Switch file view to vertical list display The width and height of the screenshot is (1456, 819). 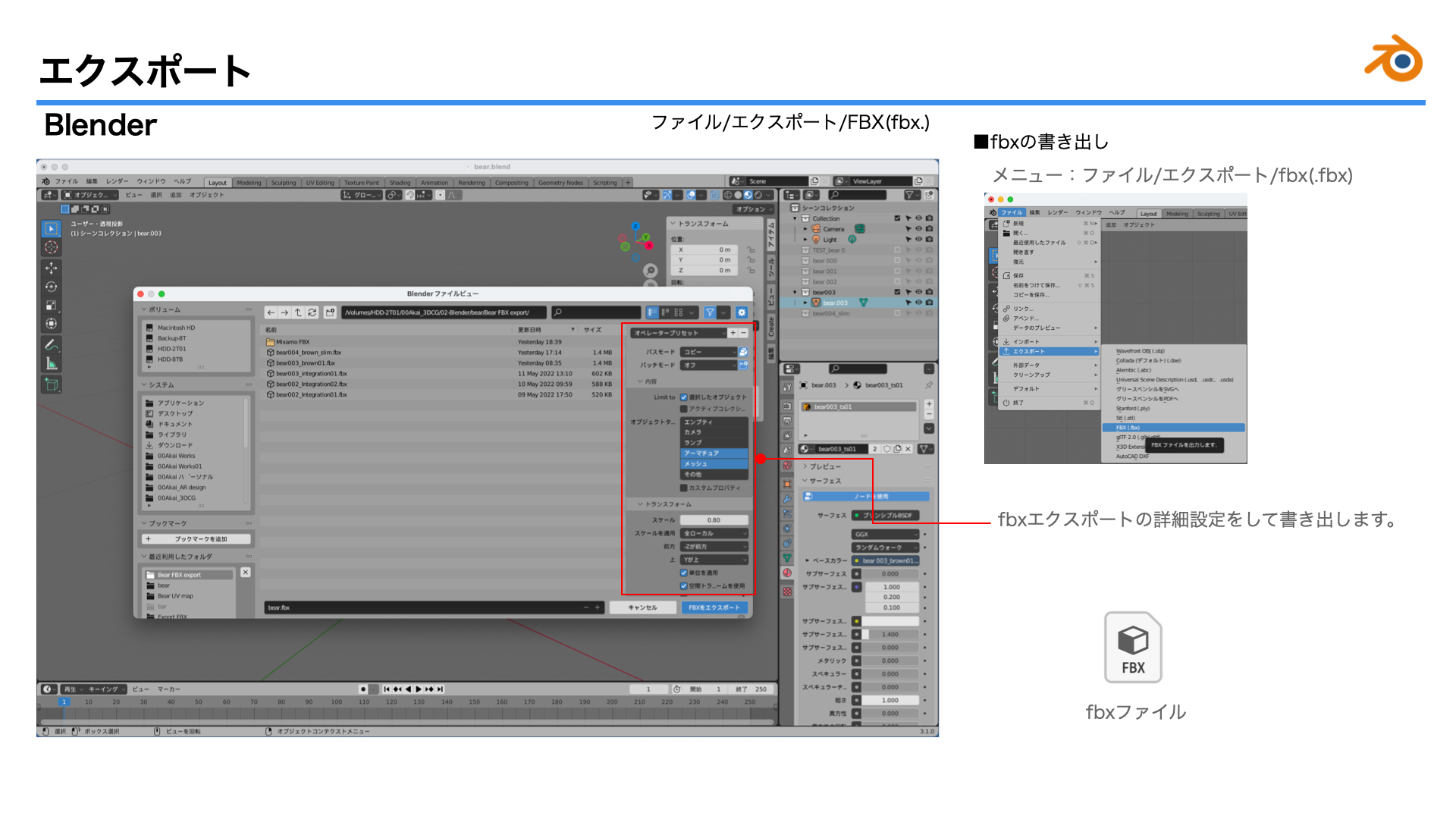tap(652, 312)
